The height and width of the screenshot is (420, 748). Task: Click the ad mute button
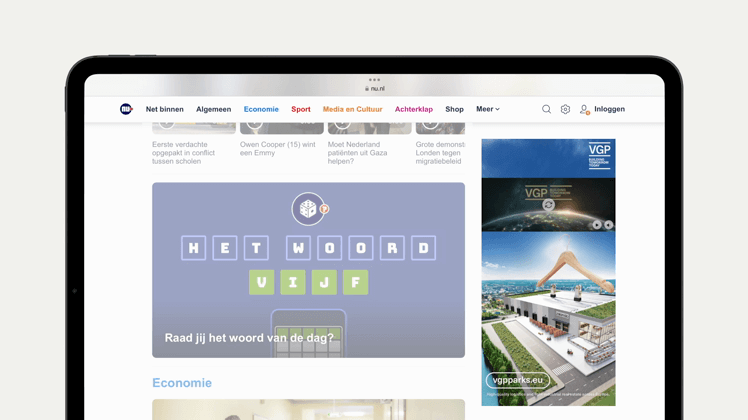(608, 225)
